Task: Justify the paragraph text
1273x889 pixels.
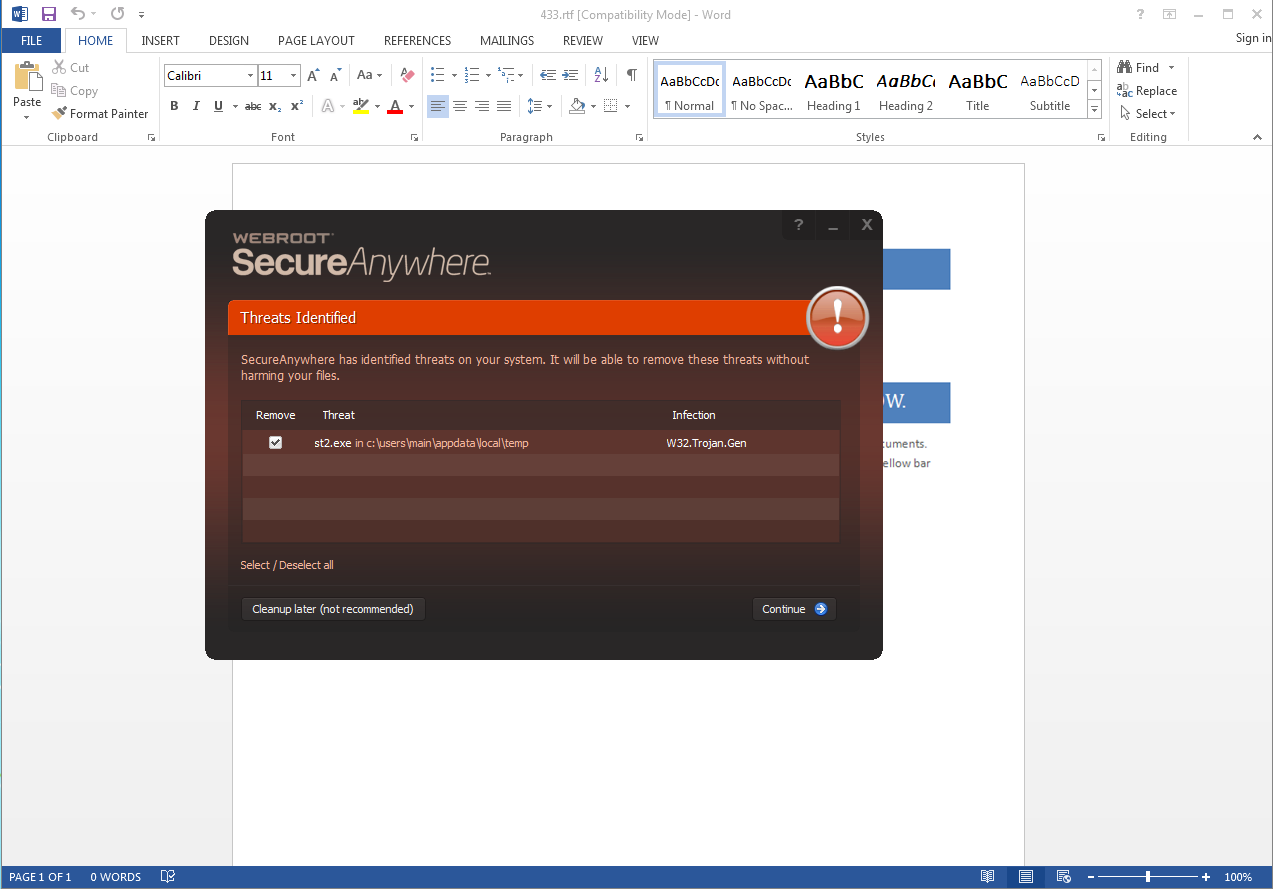Action: coord(504,106)
